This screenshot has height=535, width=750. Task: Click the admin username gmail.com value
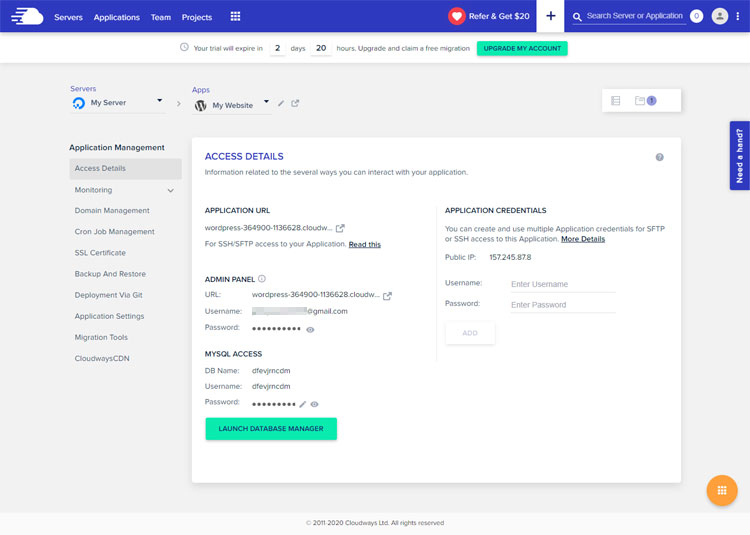[x=300, y=311]
